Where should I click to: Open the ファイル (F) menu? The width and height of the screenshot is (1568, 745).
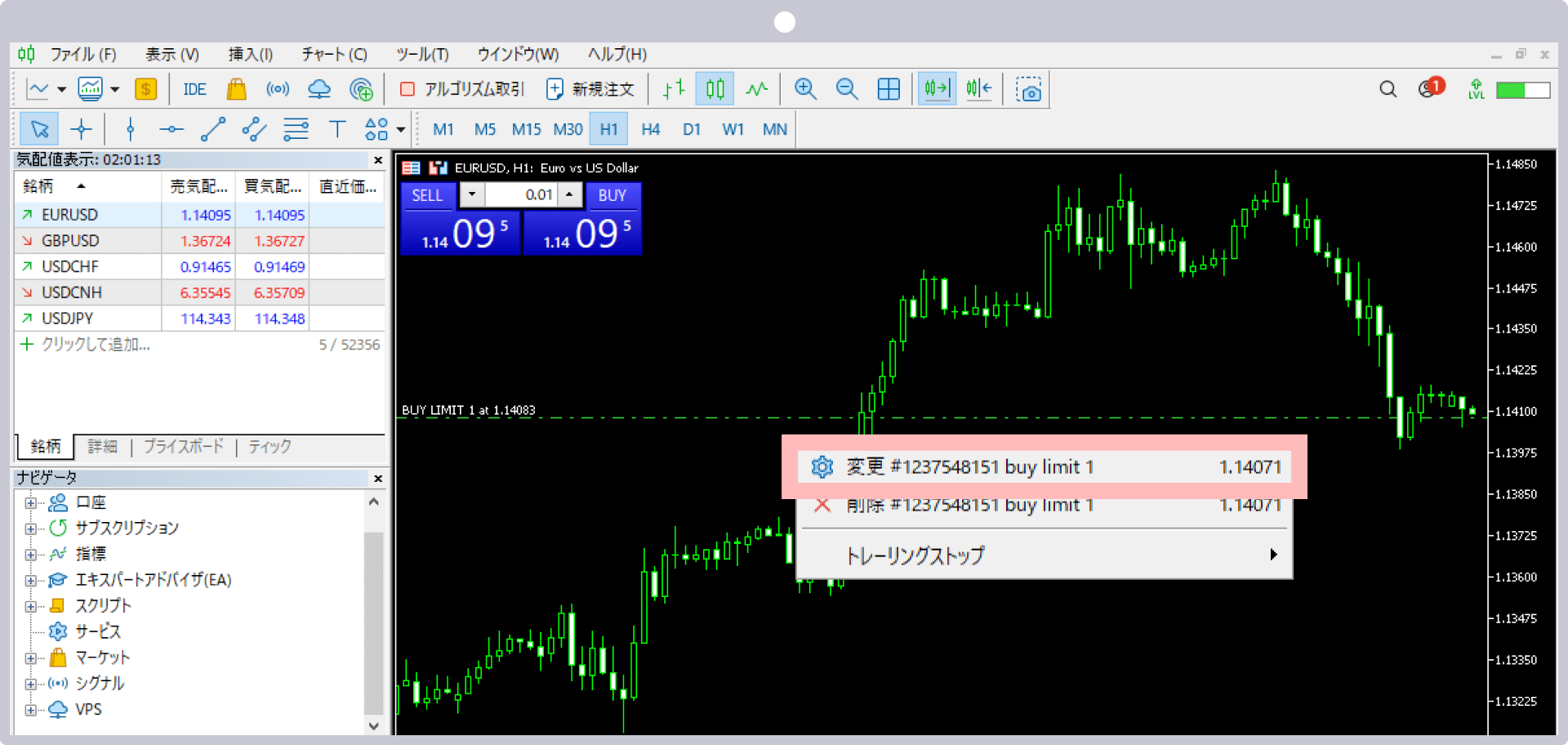tap(83, 55)
